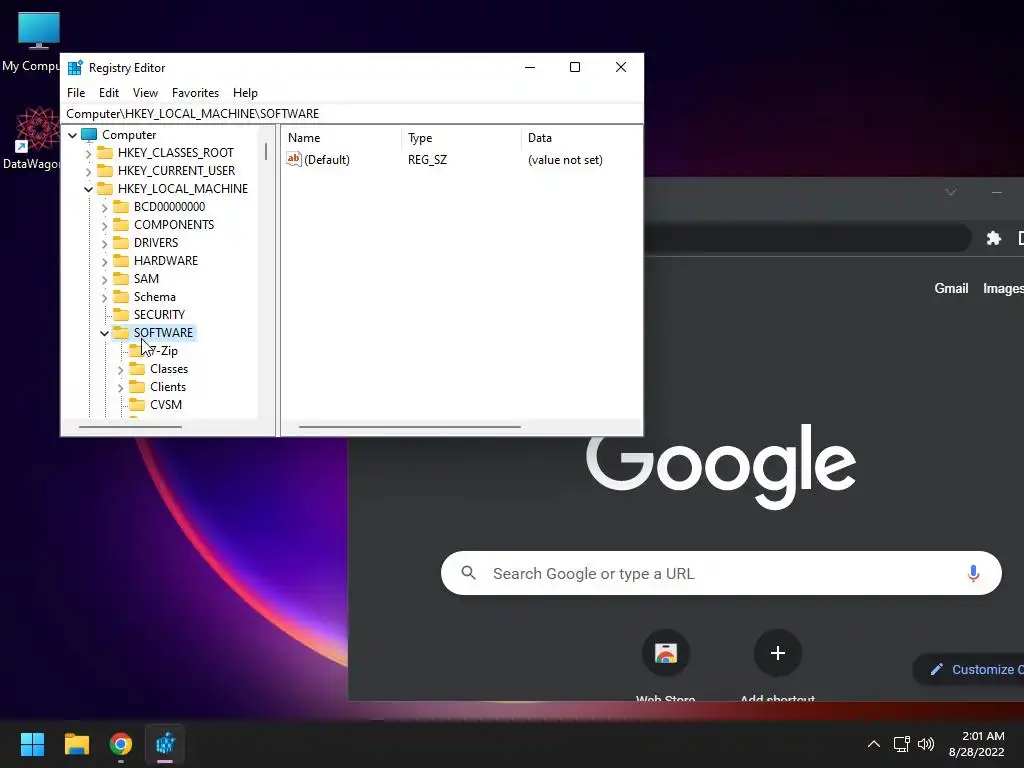Open the Favorites menu
Image resolution: width=1024 pixels, height=768 pixels.
(195, 93)
